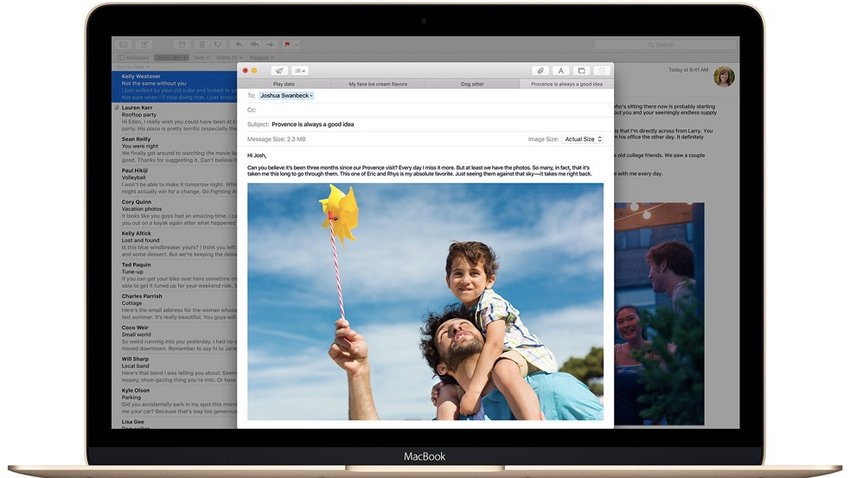Open the Drafts mailbox dropdown

pyautogui.click(x=229, y=57)
